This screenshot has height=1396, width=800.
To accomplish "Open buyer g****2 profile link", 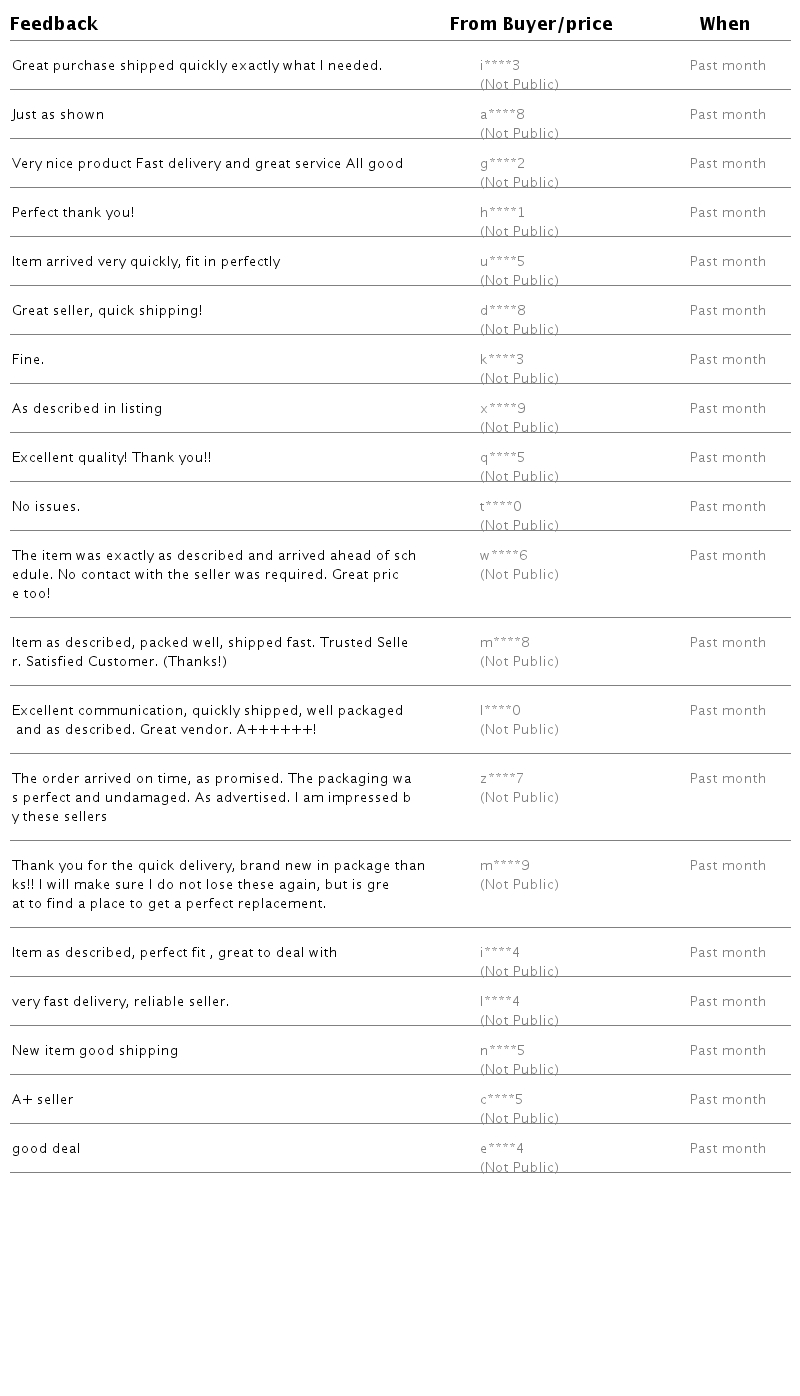I will tap(502, 164).
